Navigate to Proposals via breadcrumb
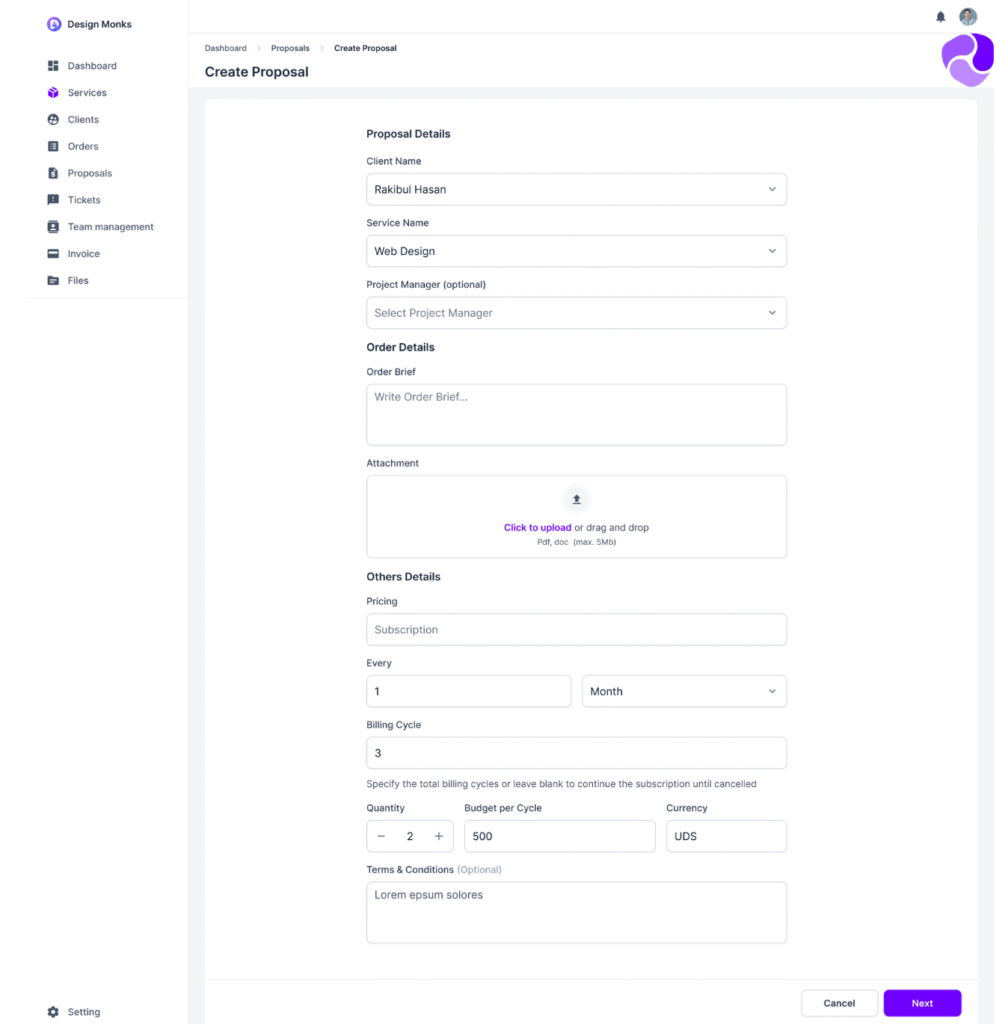The width and height of the screenshot is (996, 1024). (290, 47)
